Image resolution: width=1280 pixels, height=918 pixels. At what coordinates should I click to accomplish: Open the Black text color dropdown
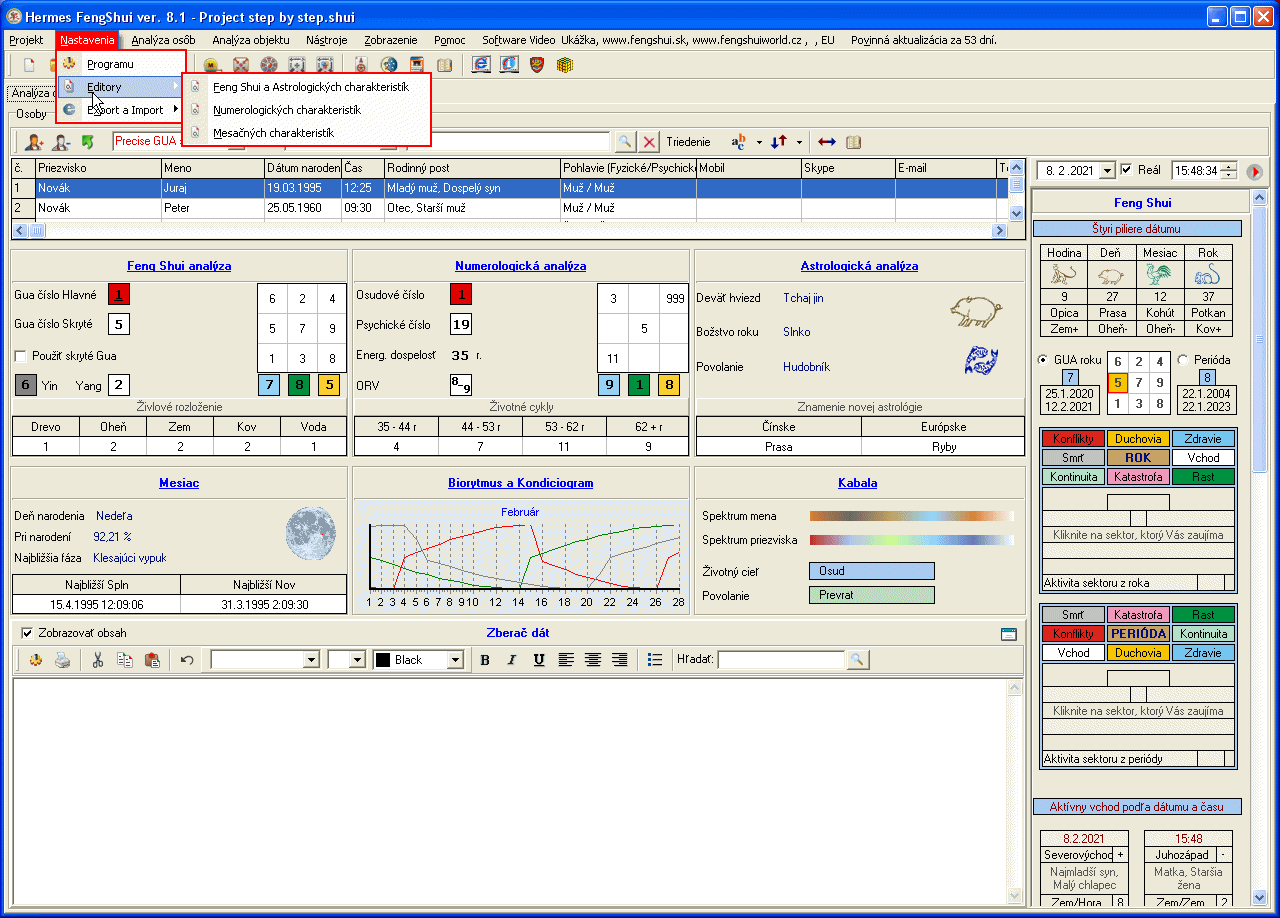coord(455,660)
